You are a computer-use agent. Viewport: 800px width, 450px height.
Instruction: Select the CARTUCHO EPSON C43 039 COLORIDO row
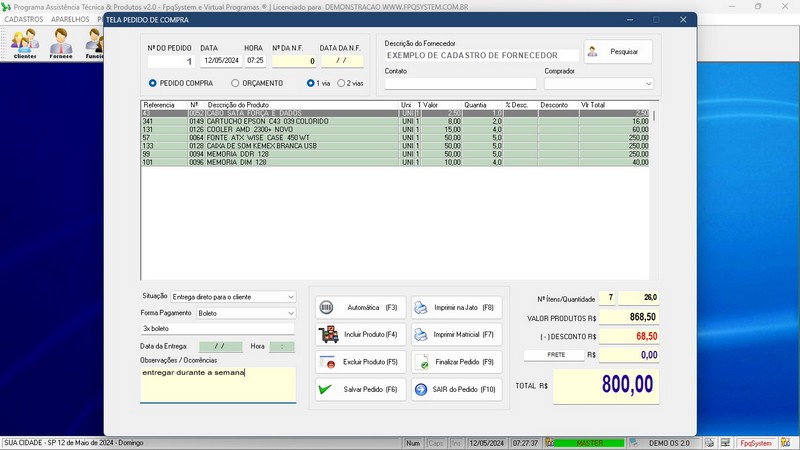pyautogui.click(x=395, y=121)
